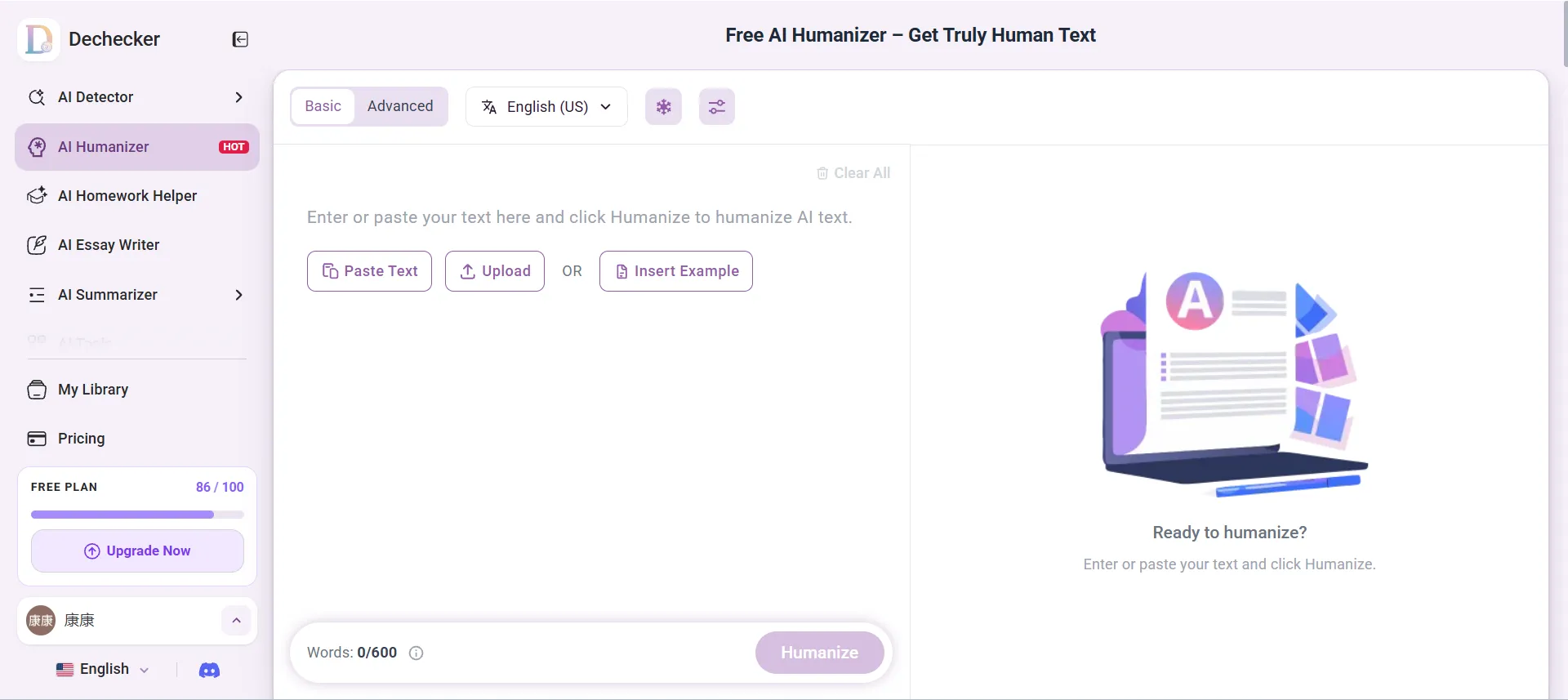Click the AI Detector magnifier icon
This screenshot has height=700, width=1568.
[37, 97]
